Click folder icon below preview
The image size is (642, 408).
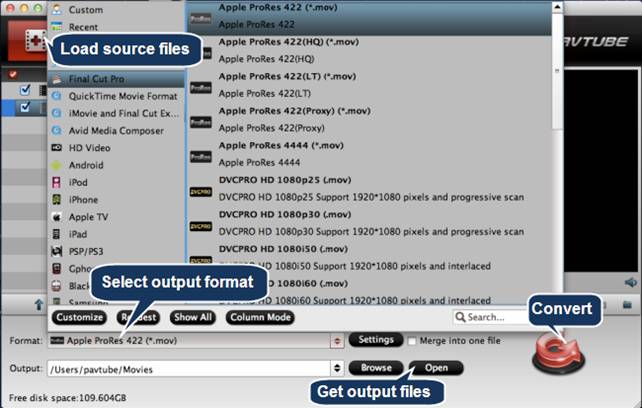627,304
